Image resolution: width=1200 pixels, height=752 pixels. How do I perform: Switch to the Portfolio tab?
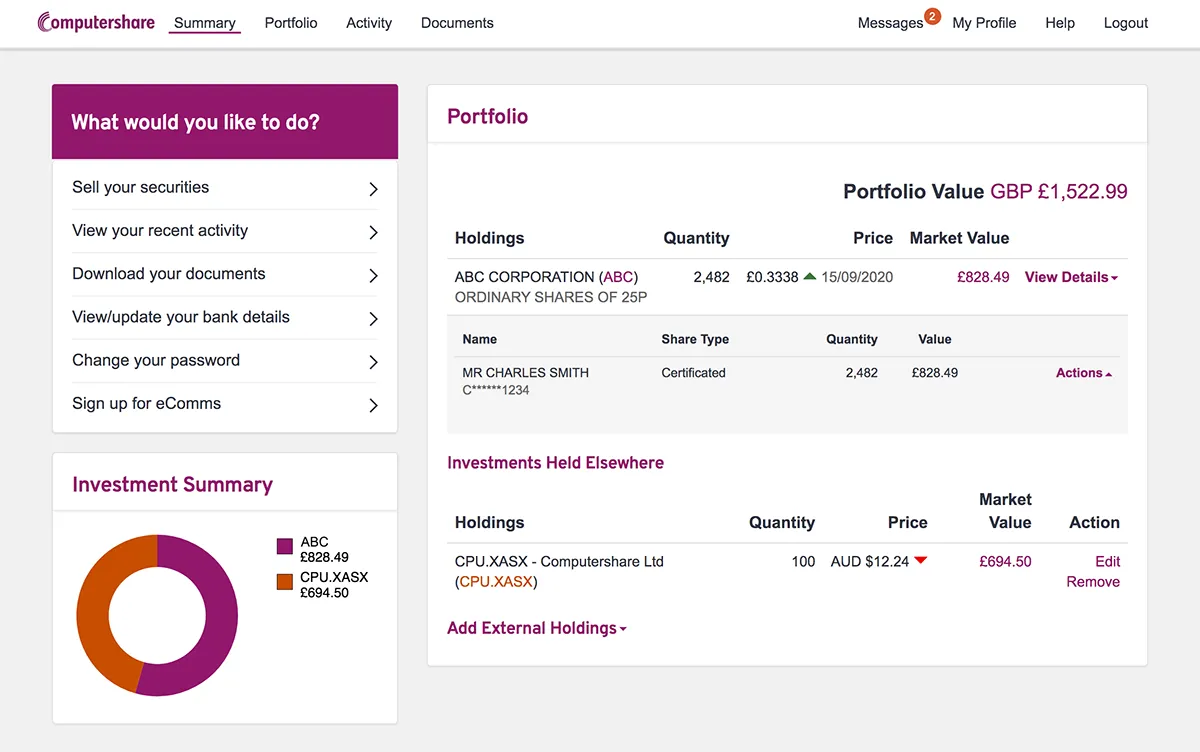point(290,22)
